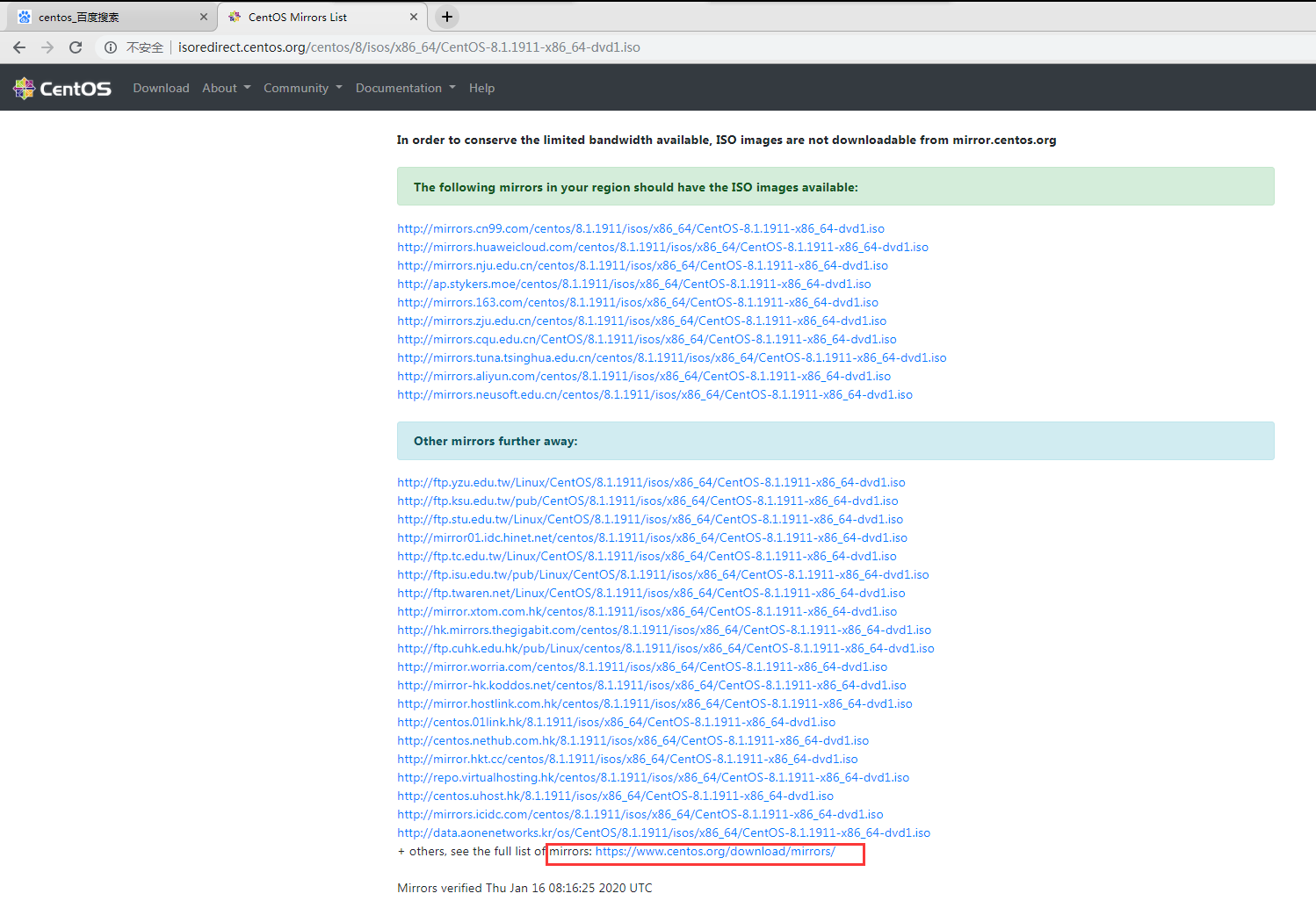
Task: Switch to the centos_百度搜索 tab
Action: [x=111, y=17]
